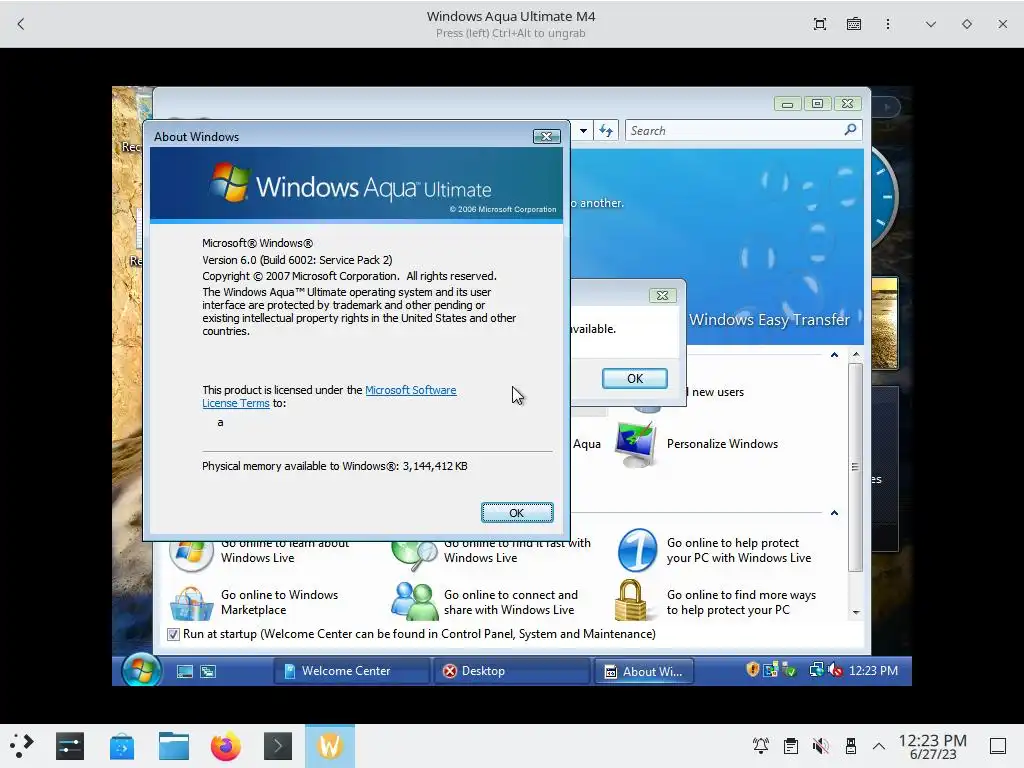This screenshot has height=768, width=1024.
Task: Go back using the viewer back arrow
Action: click(x=21, y=24)
